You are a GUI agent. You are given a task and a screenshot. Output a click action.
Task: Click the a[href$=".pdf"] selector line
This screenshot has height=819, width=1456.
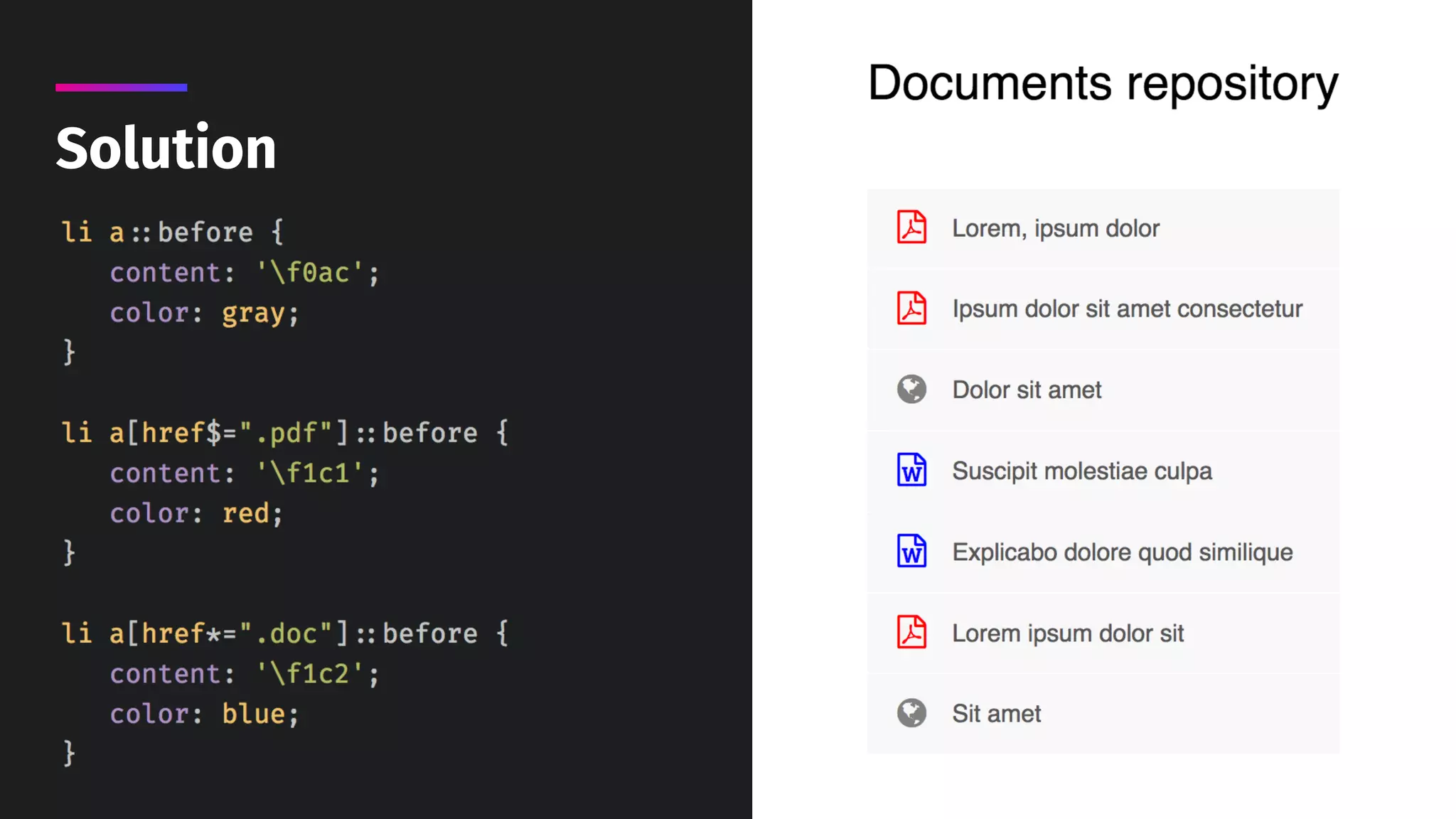[x=284, y=433]
